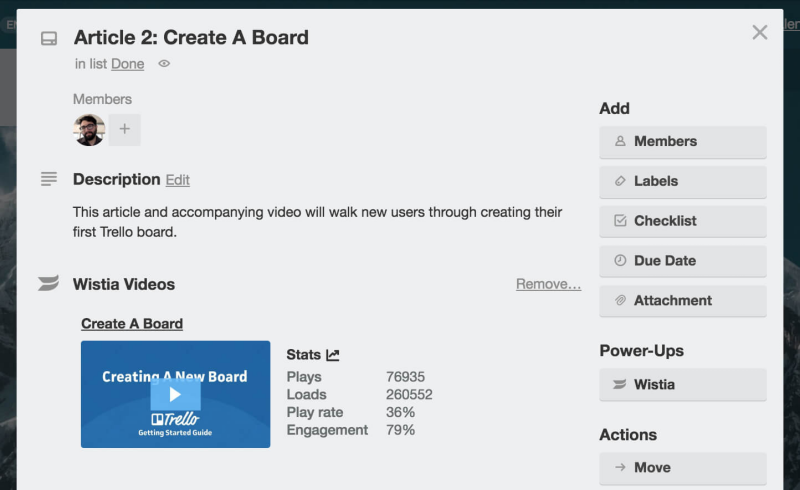
Task: Click the description lines icon
Action: click(49, 179)
